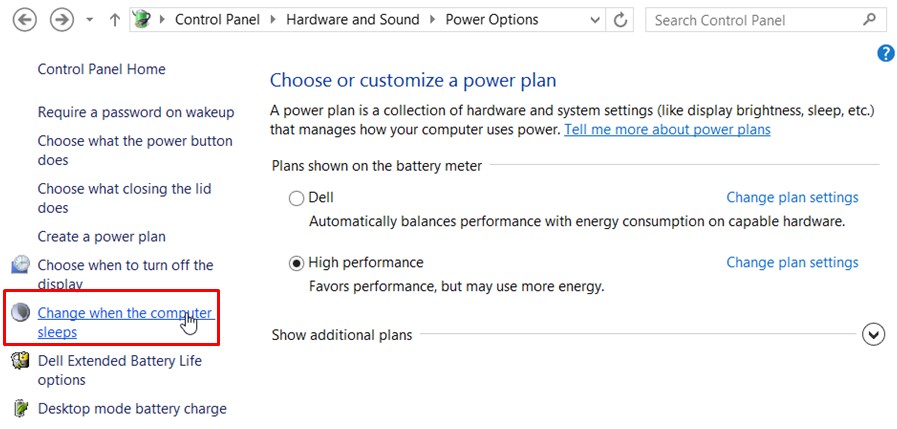897x429 pixels.
Task: Open Tell me more about power plans
Action: pos(667,130)
